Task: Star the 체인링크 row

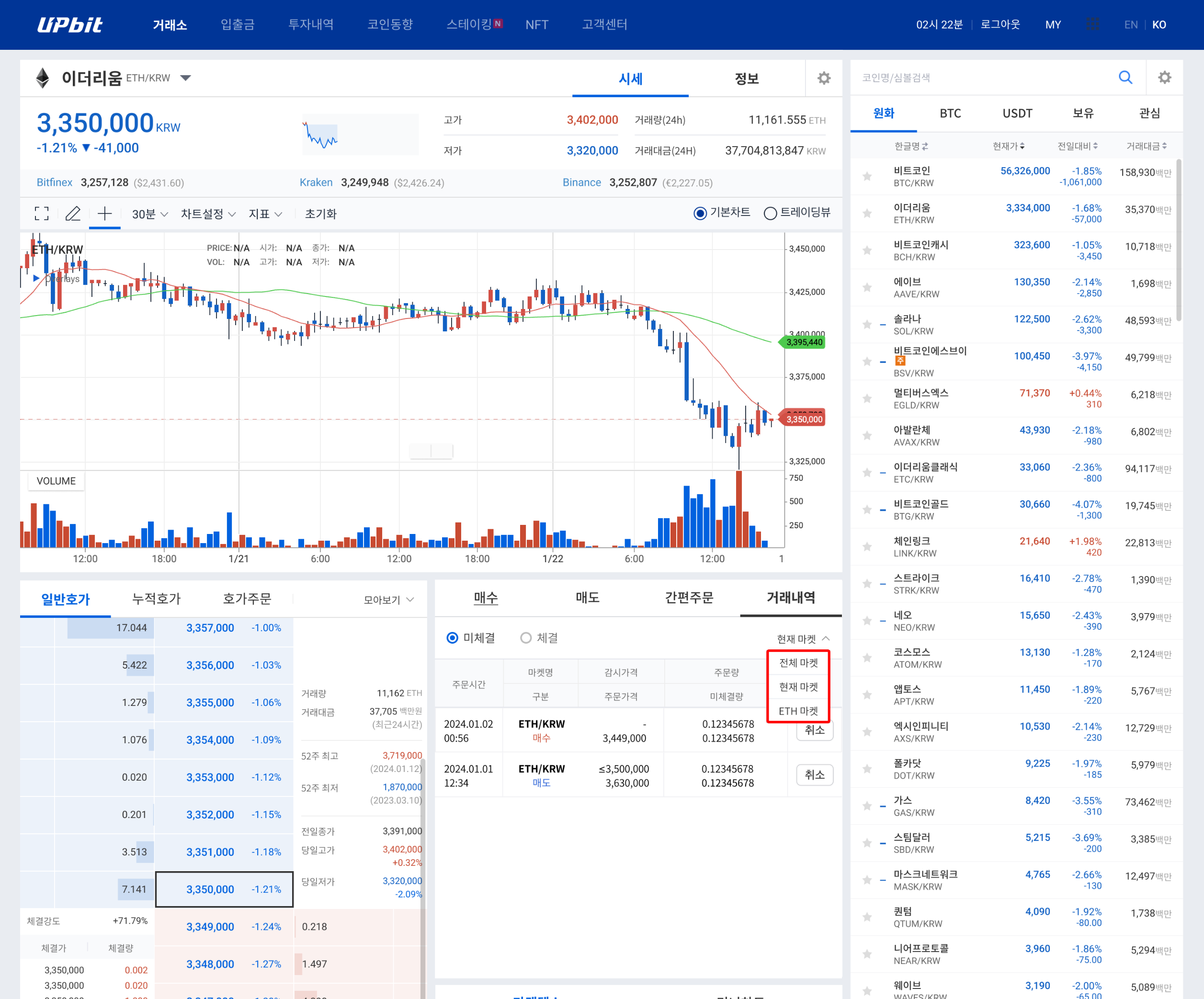Action: tap(867, 546)
